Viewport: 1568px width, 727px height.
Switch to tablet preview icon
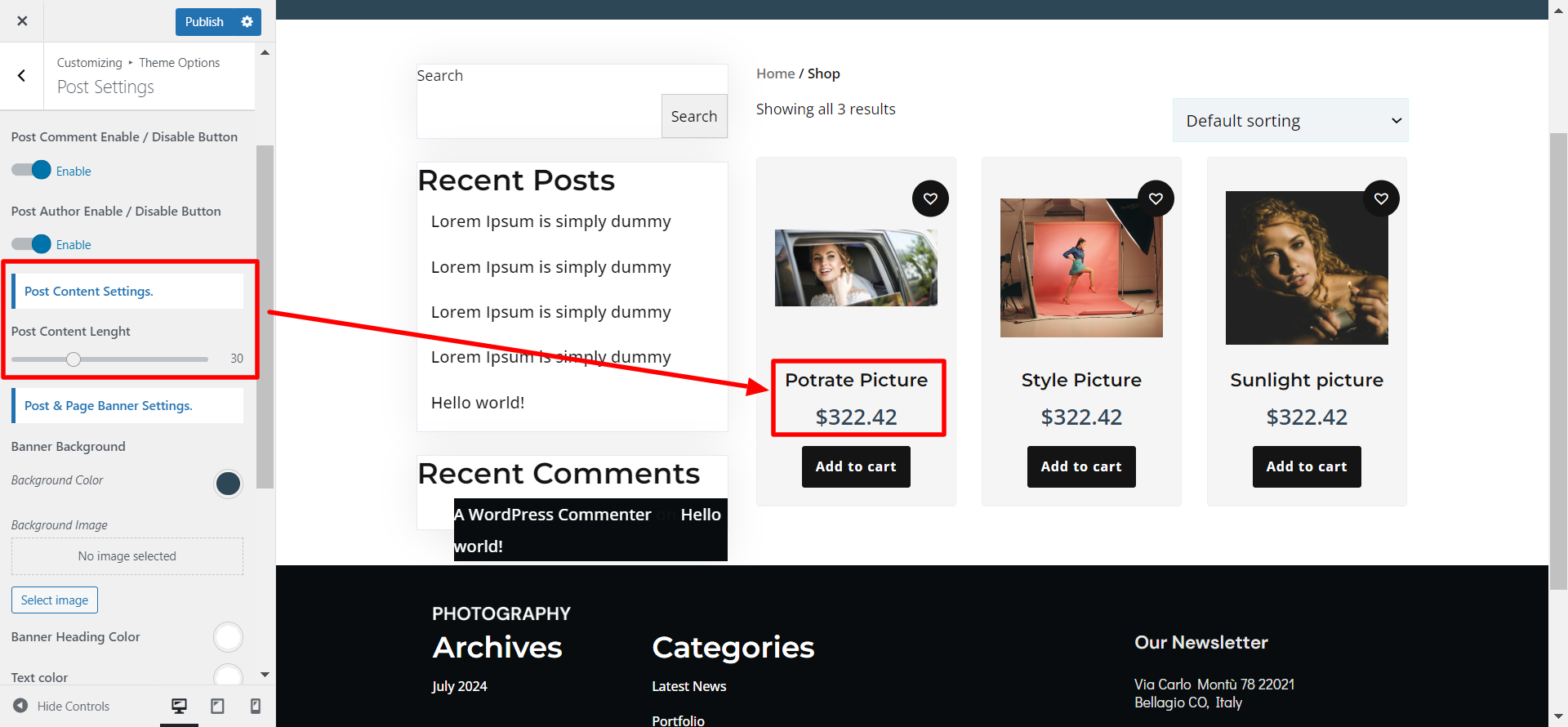pyautogui.click(x=217, y=706)
